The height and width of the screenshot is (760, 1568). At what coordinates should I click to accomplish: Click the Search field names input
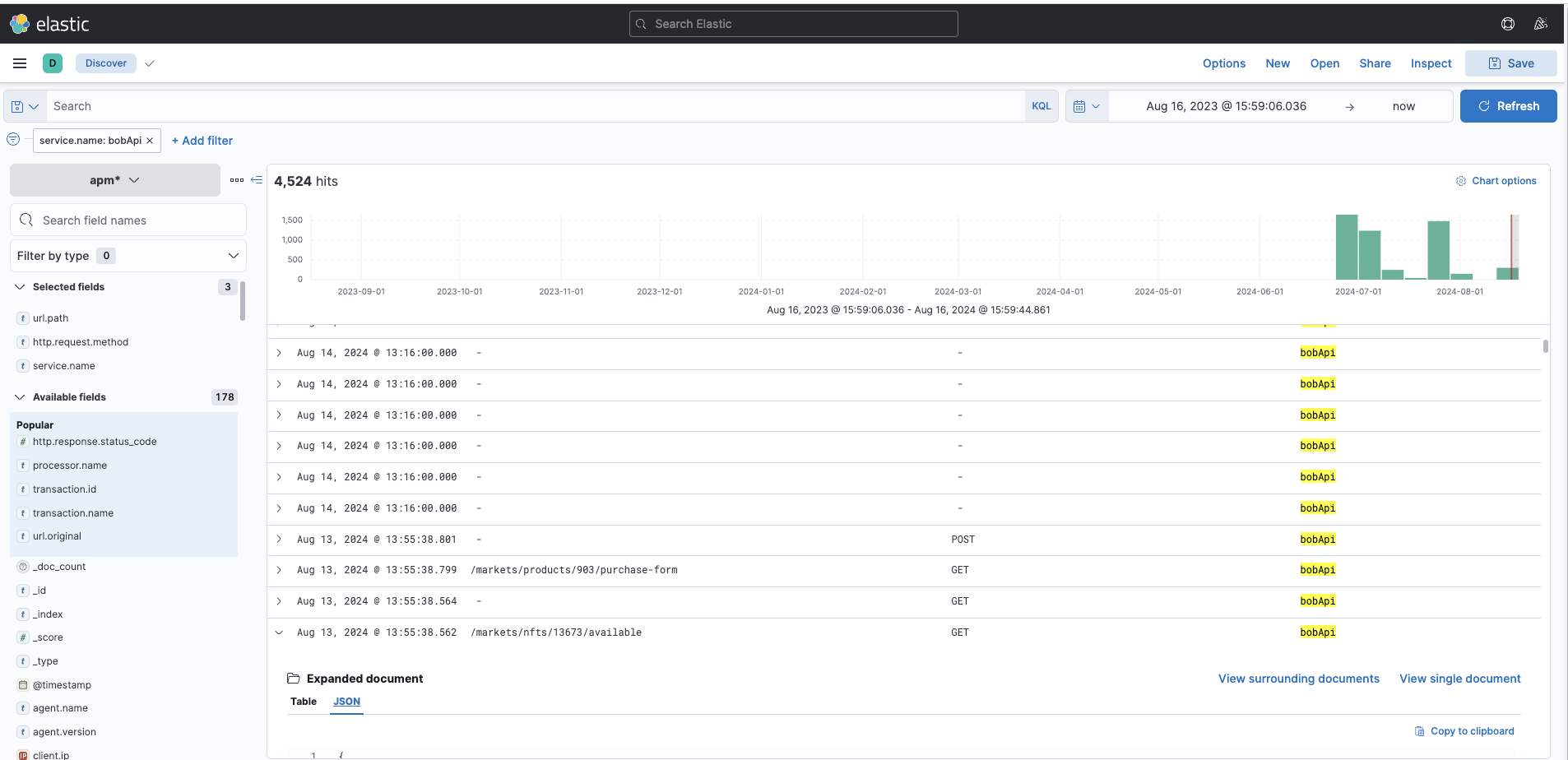[128, 220]
